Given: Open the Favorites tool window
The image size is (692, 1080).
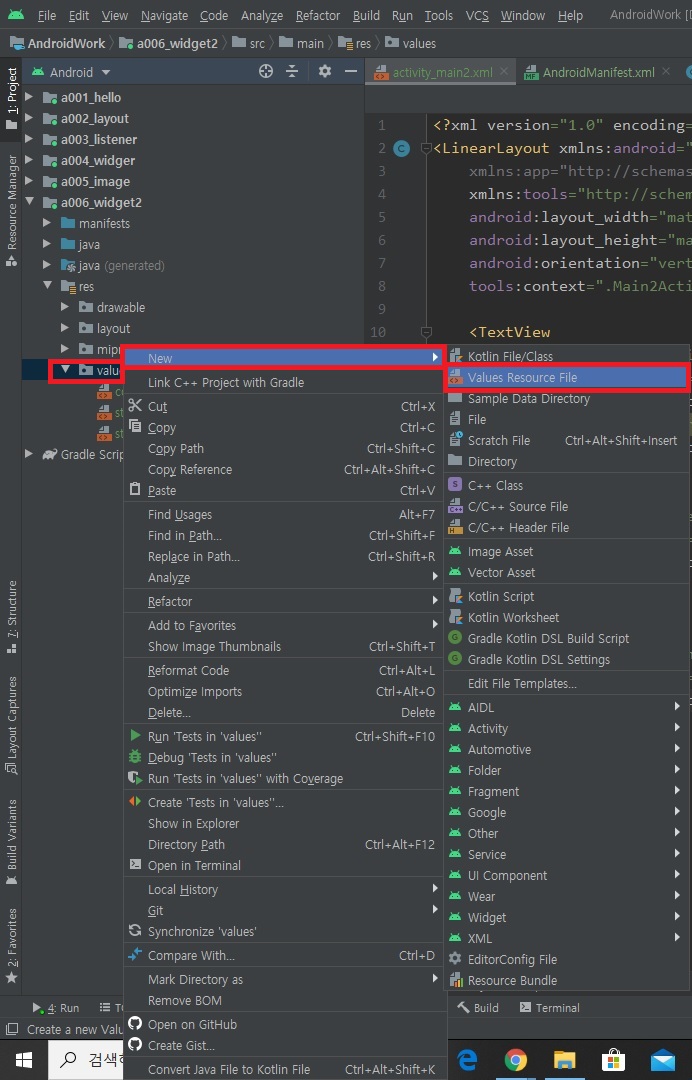Looking at the screenshot, I should pyautogui.click(x=12, y=946).
